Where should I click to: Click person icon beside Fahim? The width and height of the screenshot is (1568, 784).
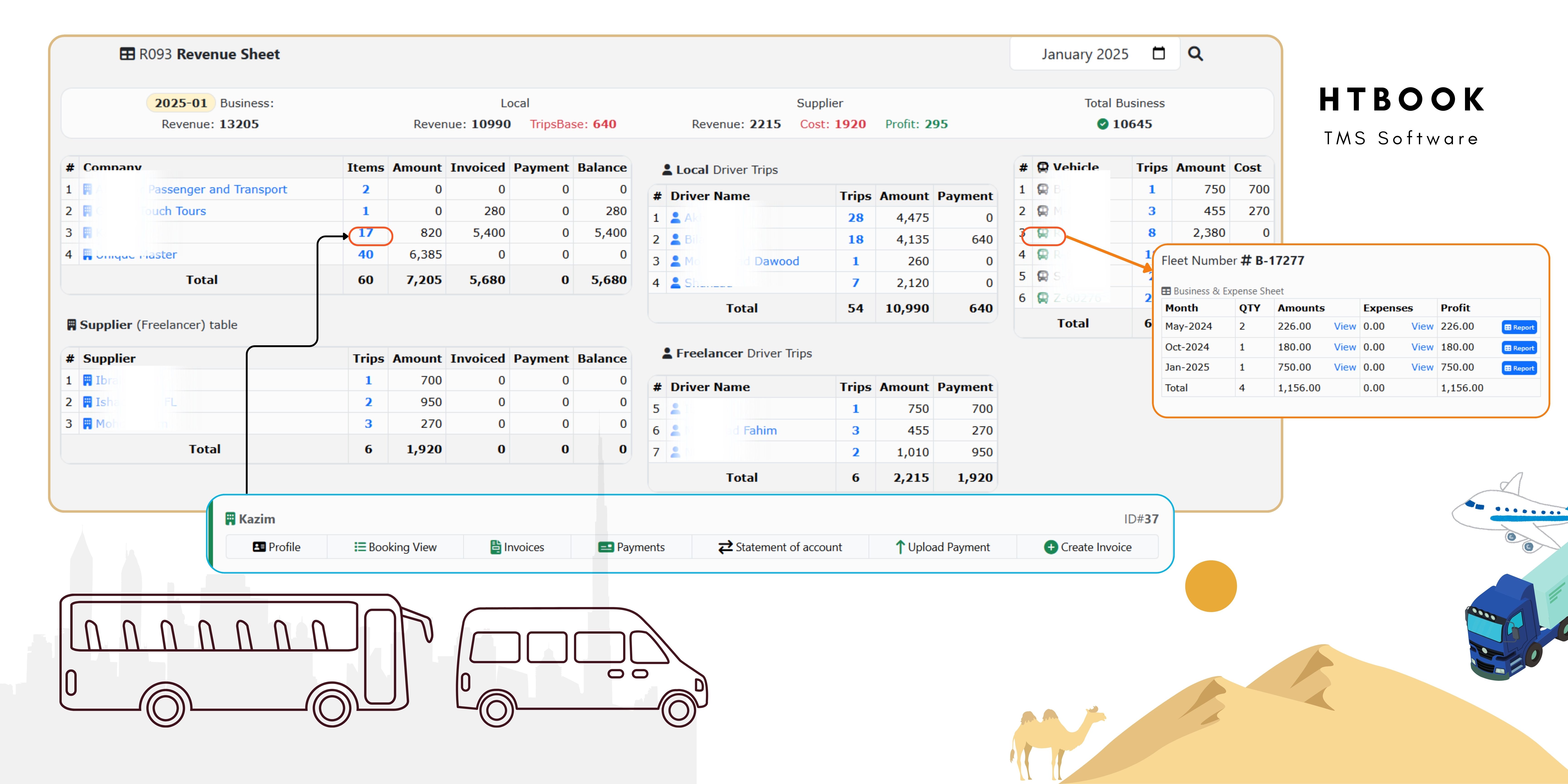coord(675,430)
